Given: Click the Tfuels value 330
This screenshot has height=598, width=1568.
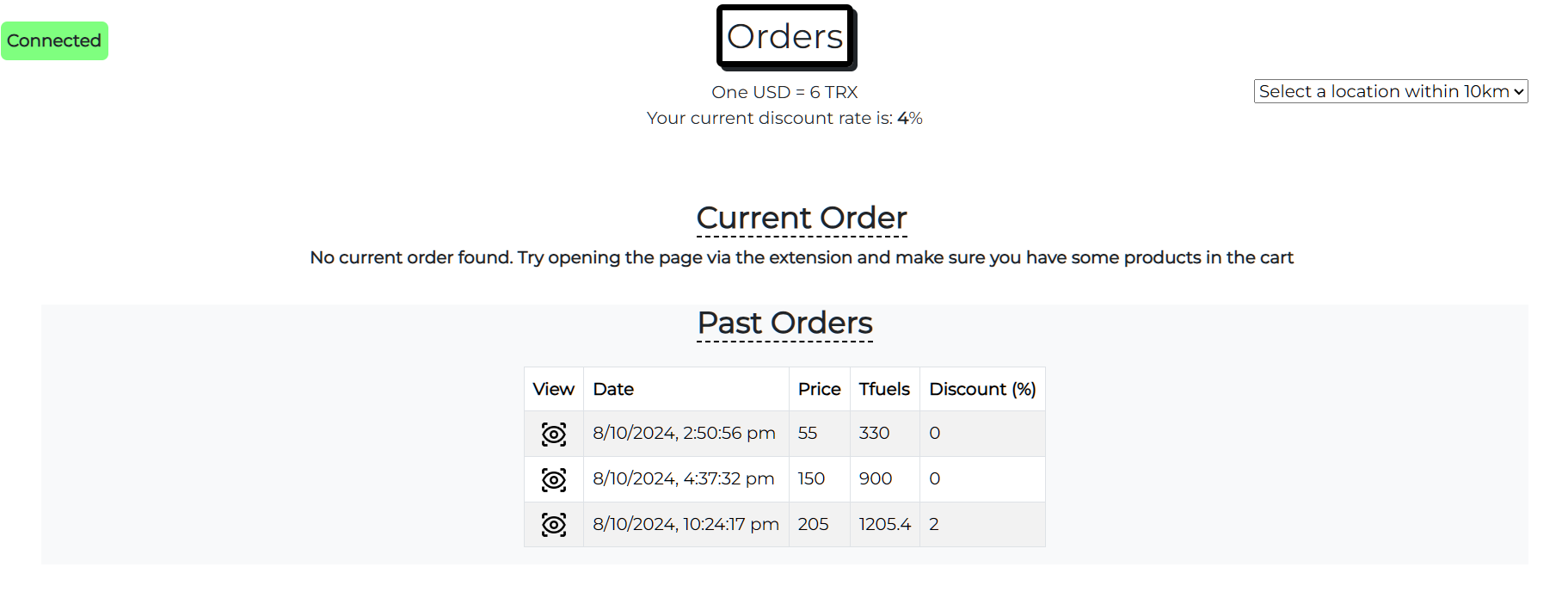Looking at the screenshot, I should tap(874, 433).
